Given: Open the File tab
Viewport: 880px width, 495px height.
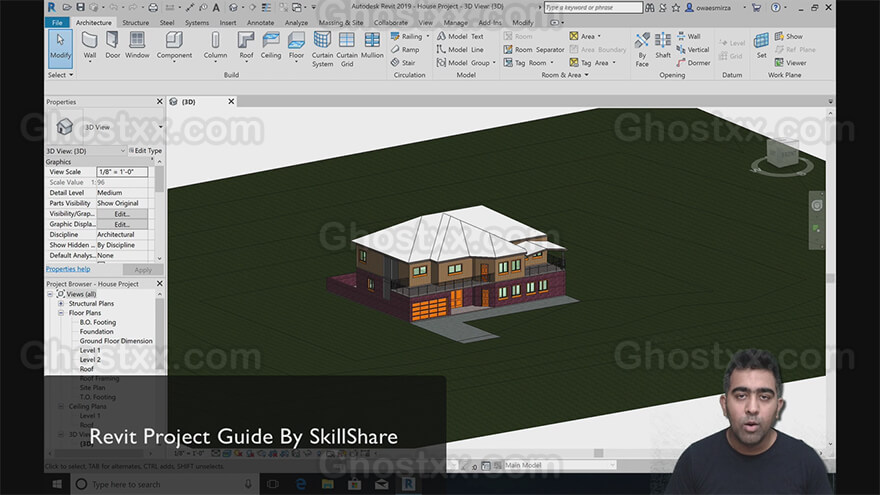Looking at the screenshot, I should (x=57, y=22).
